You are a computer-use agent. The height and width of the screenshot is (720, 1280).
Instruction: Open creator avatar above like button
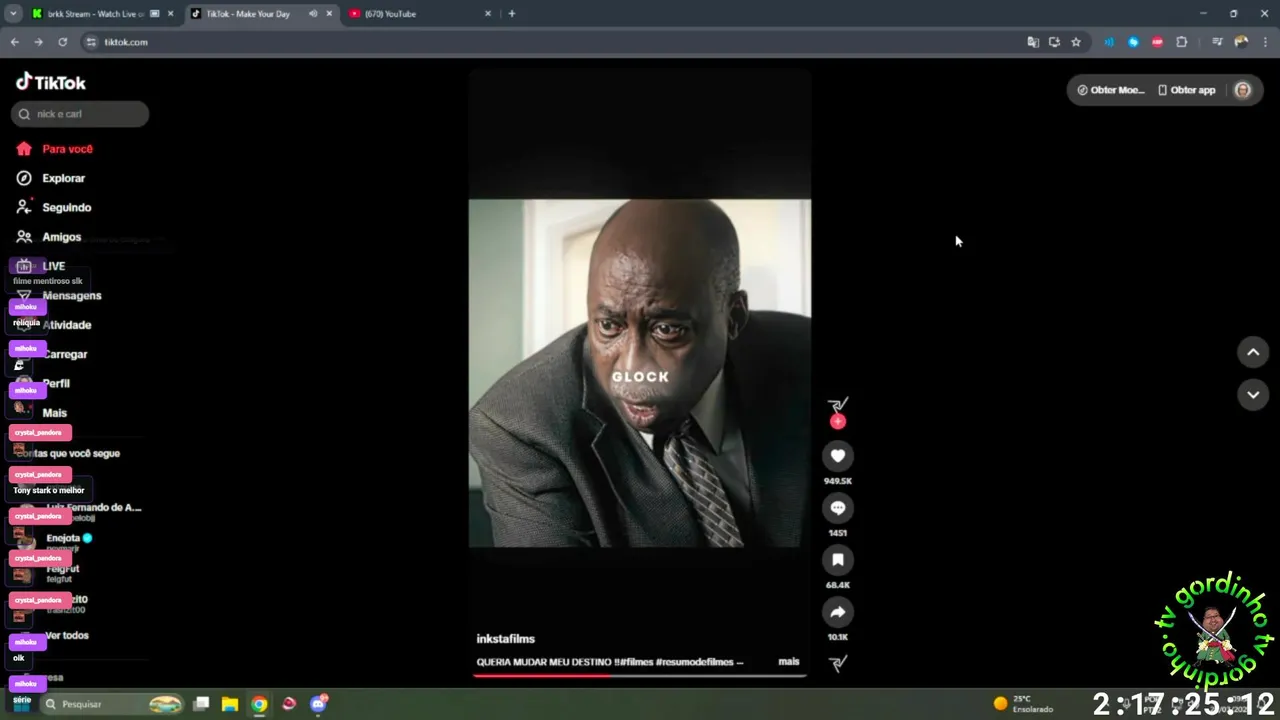click(x=838, y=404)
